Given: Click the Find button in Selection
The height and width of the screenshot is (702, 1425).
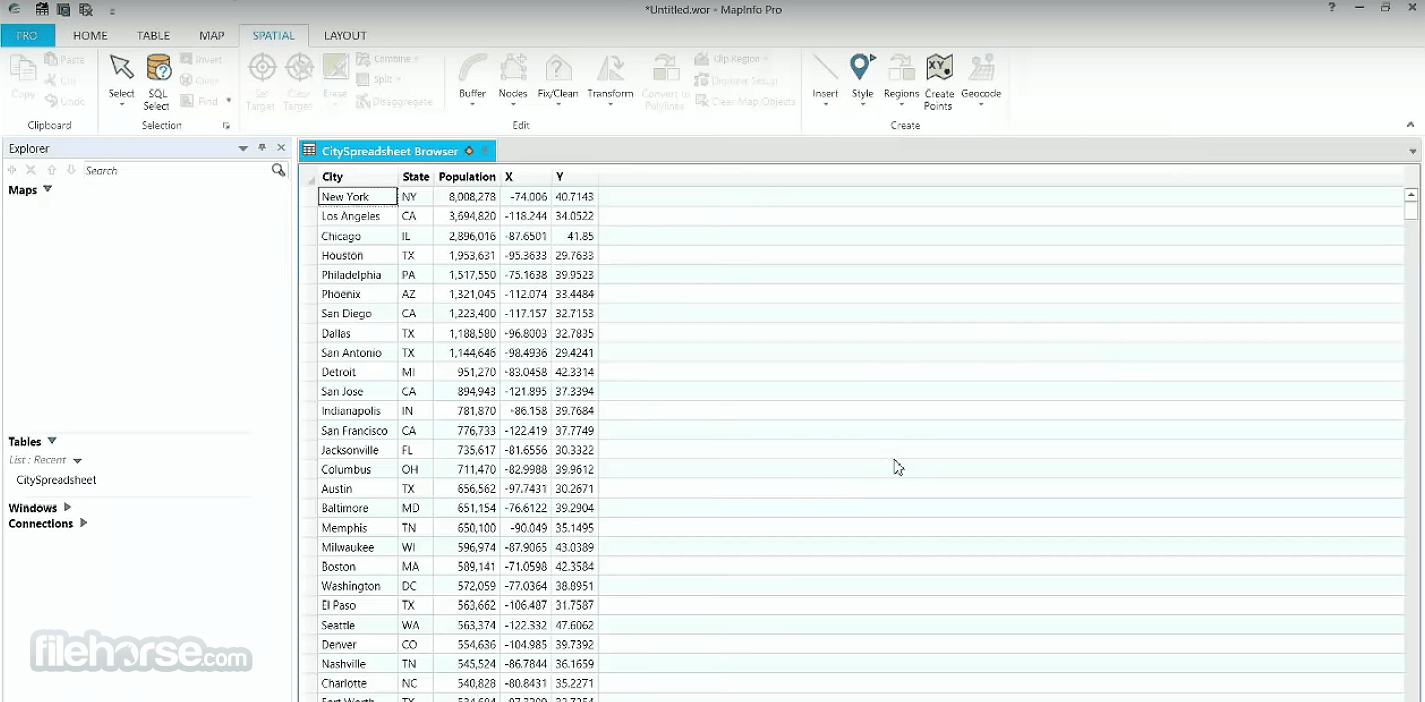Looking at the screenshot, I should point(200,101).
